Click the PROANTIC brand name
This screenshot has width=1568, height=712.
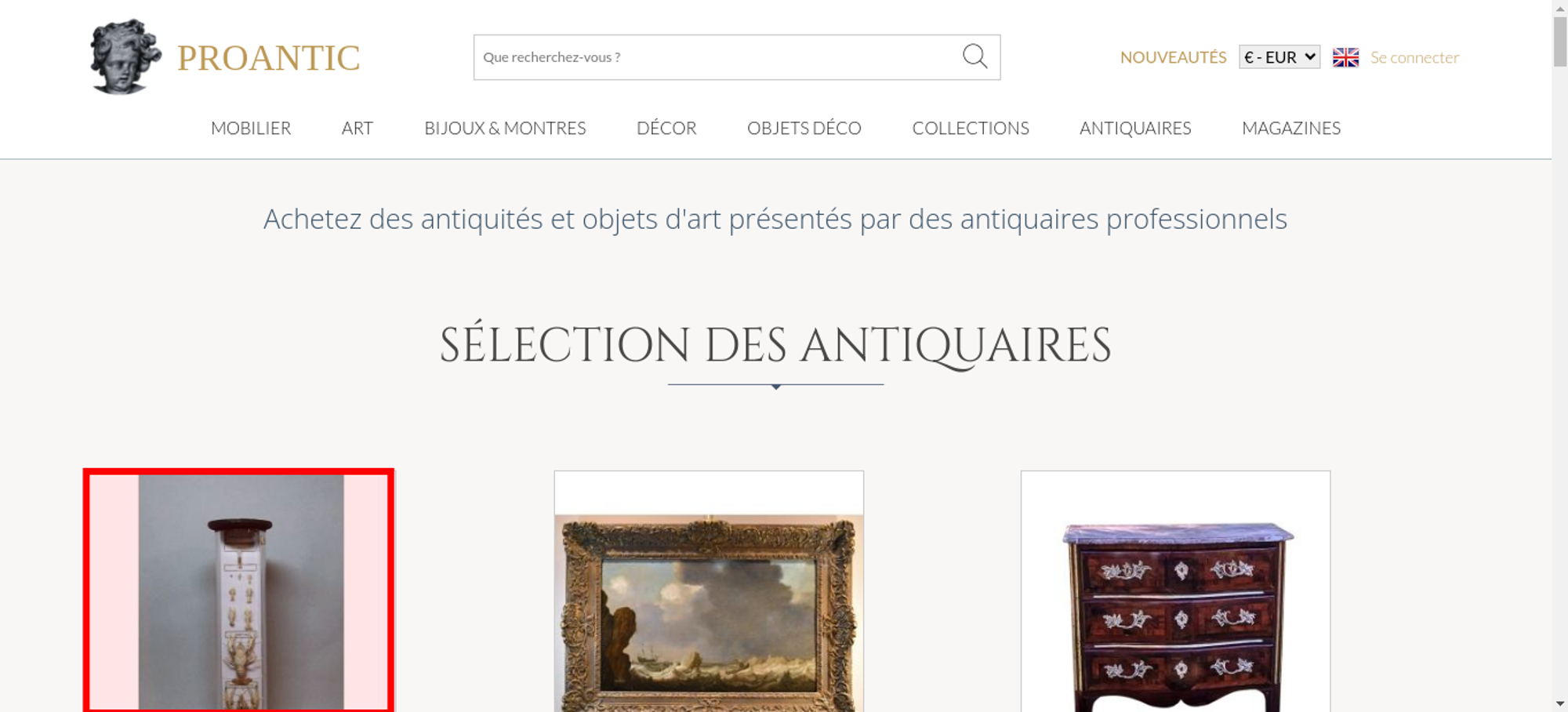pyautogui.click(x=268, y=58)
